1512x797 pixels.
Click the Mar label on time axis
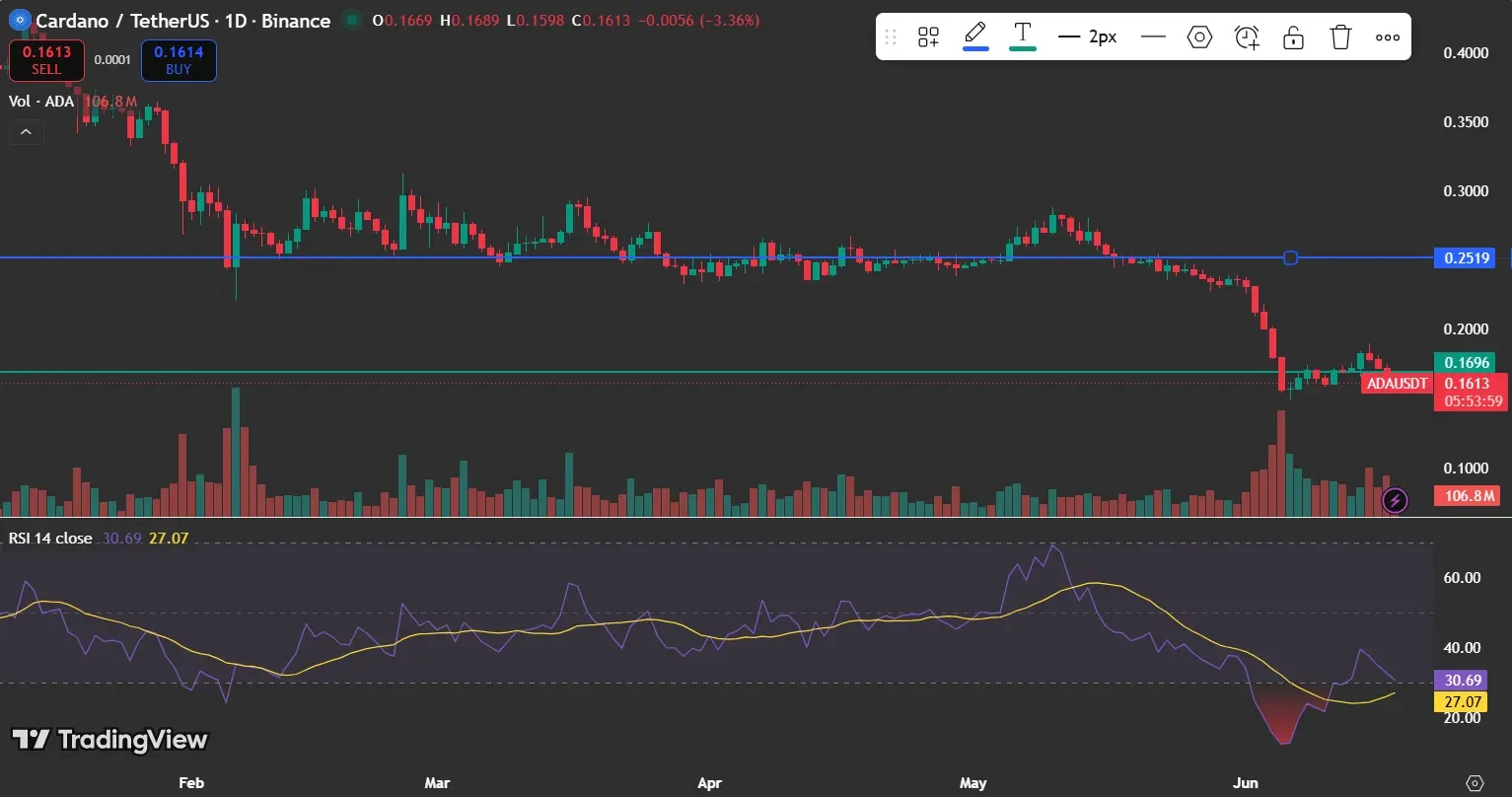point(437,783)
